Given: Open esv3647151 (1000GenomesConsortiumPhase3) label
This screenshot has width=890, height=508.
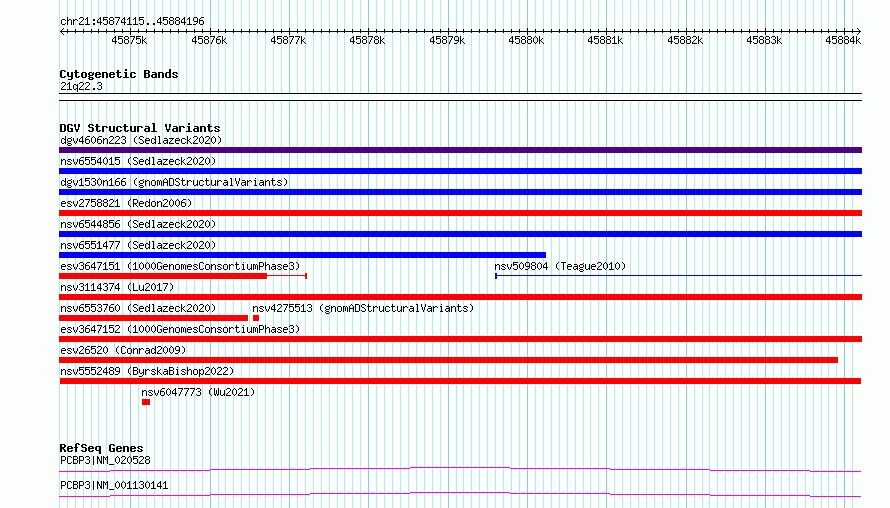Looking at the screenshot, I should tap(180, 266).
